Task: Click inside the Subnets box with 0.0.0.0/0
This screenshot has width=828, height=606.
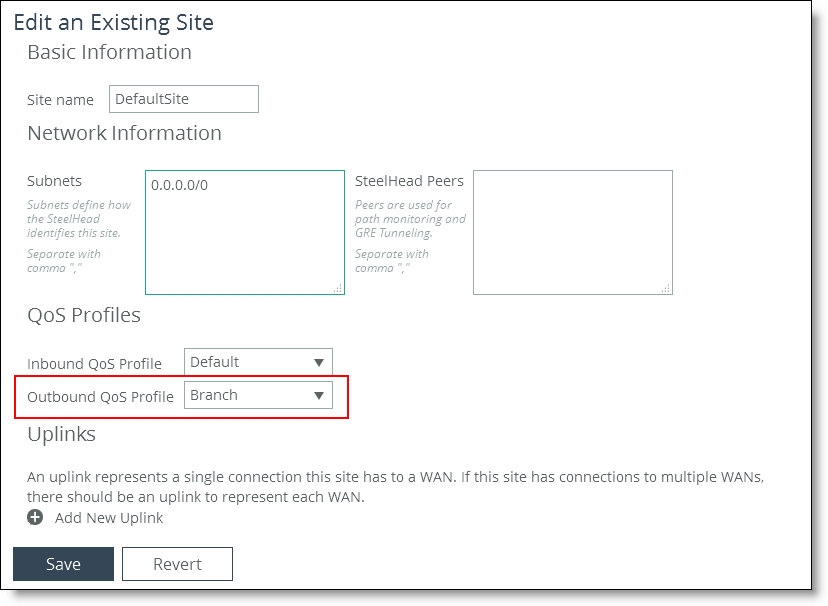Action: 245,232
